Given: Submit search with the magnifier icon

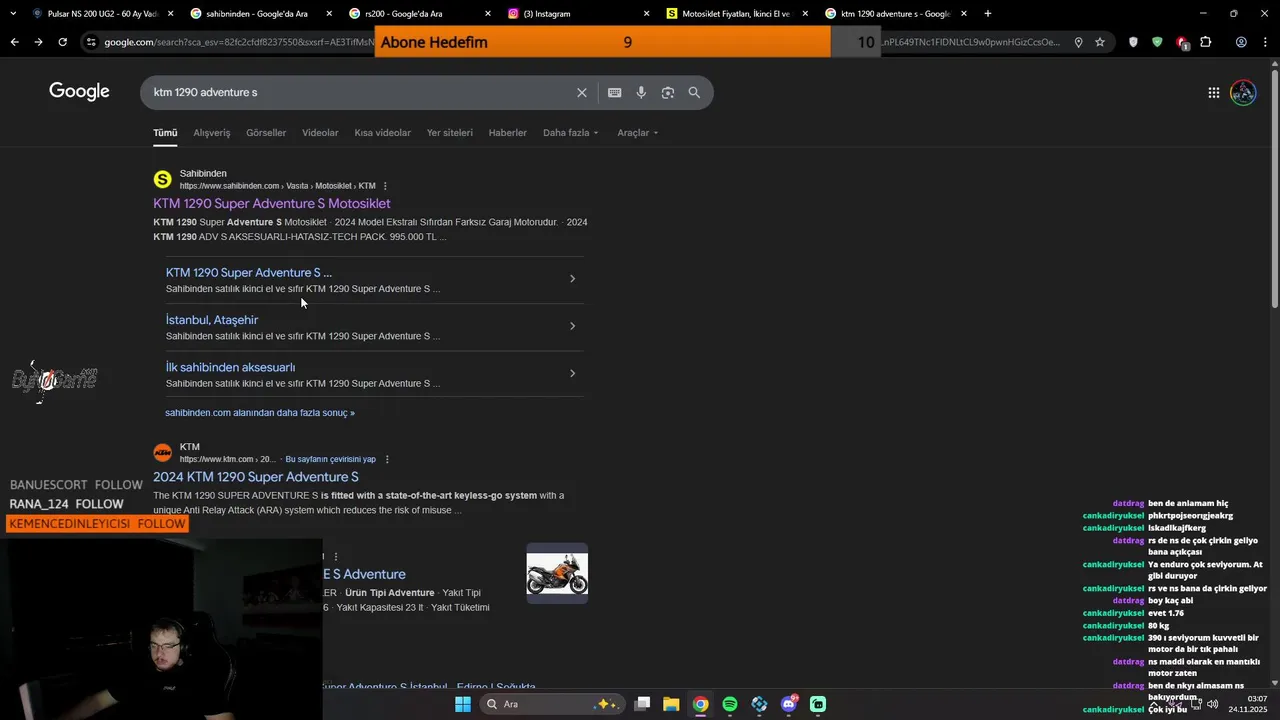Looking at the screenshot, I should [x=694, y=92].
